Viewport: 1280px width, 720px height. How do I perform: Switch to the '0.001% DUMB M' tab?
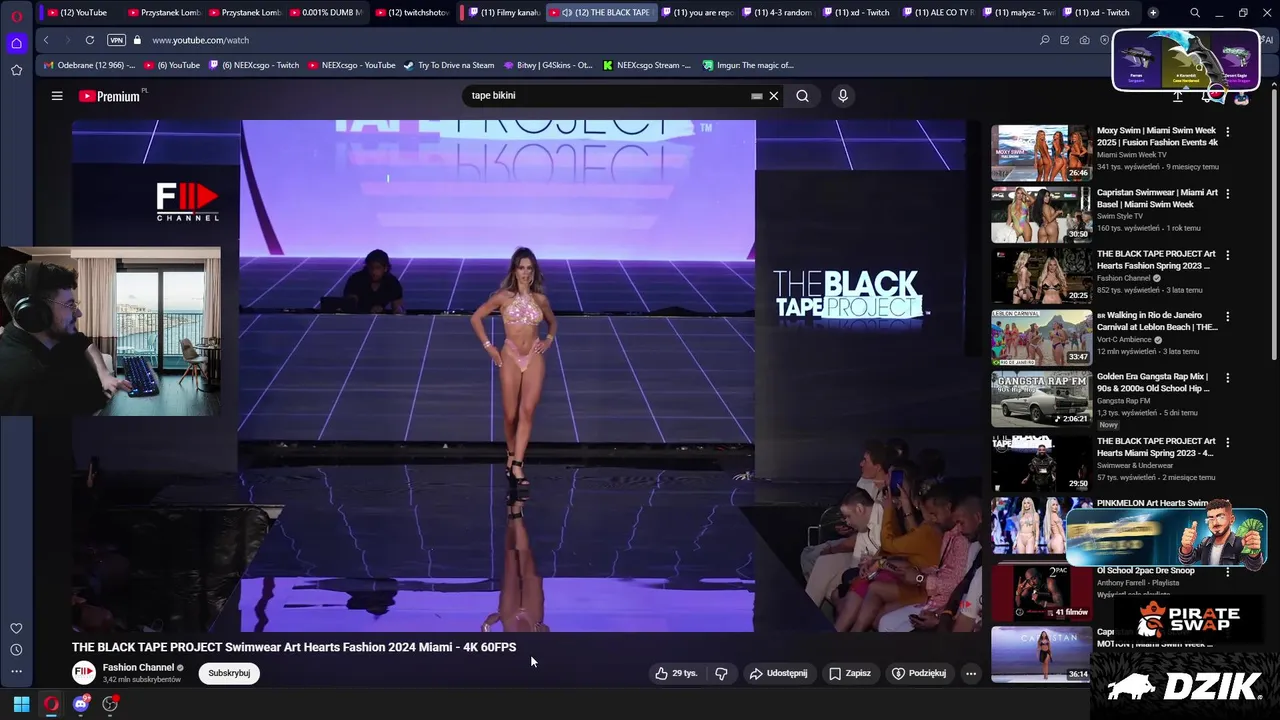point(325,13)
